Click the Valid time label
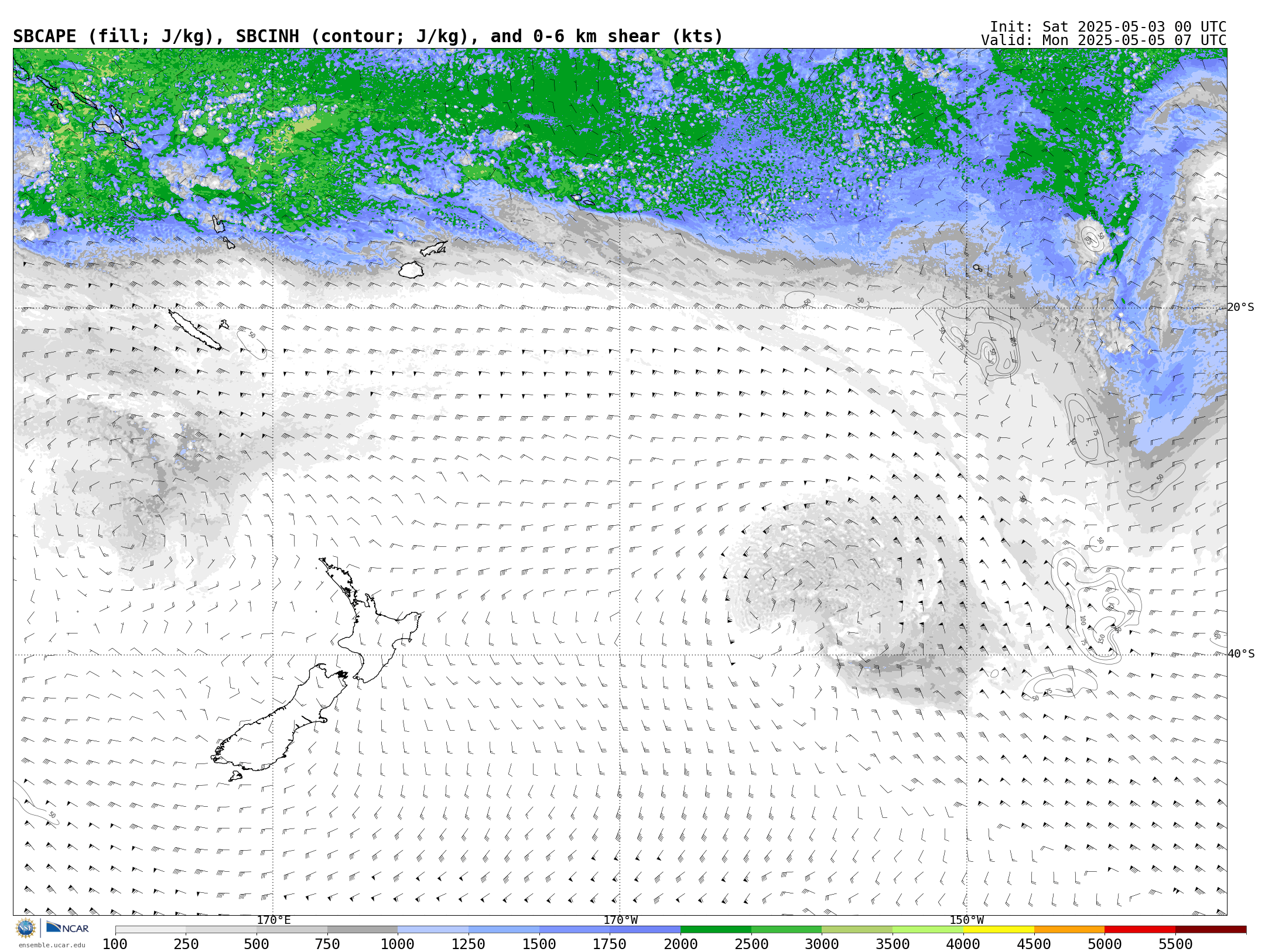Image resolution: width=1265 pixels, height=952 pixels. [x=1104, y=40]
